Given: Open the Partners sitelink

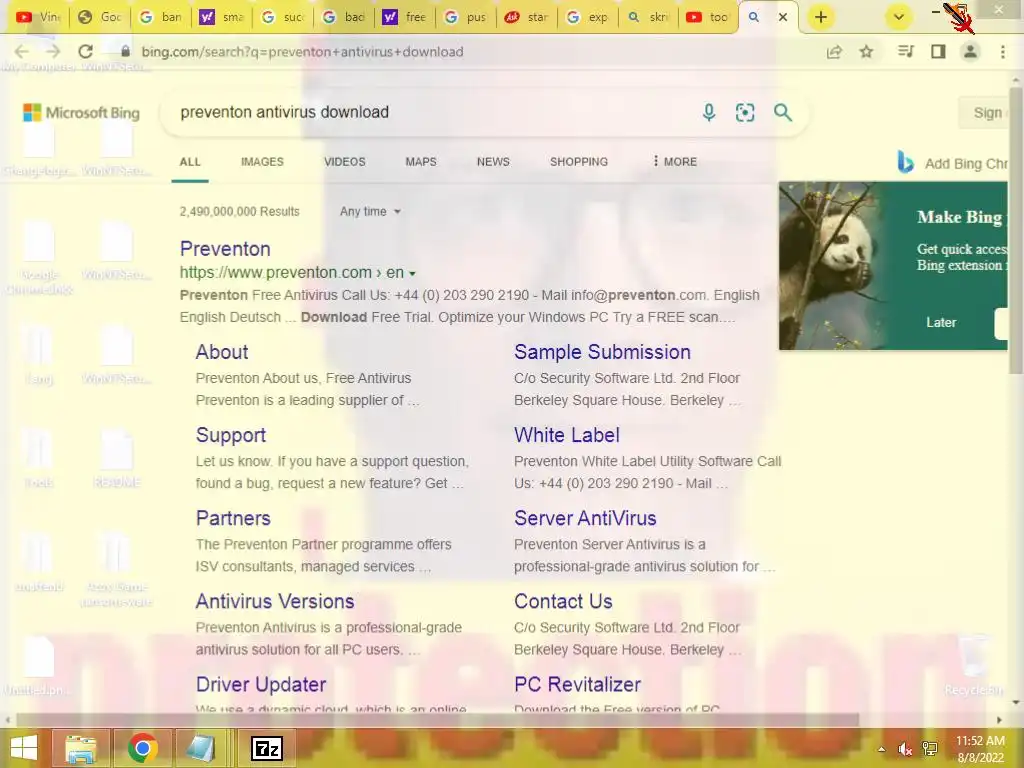Looking at the screenshot, I should tap(233, 518).
